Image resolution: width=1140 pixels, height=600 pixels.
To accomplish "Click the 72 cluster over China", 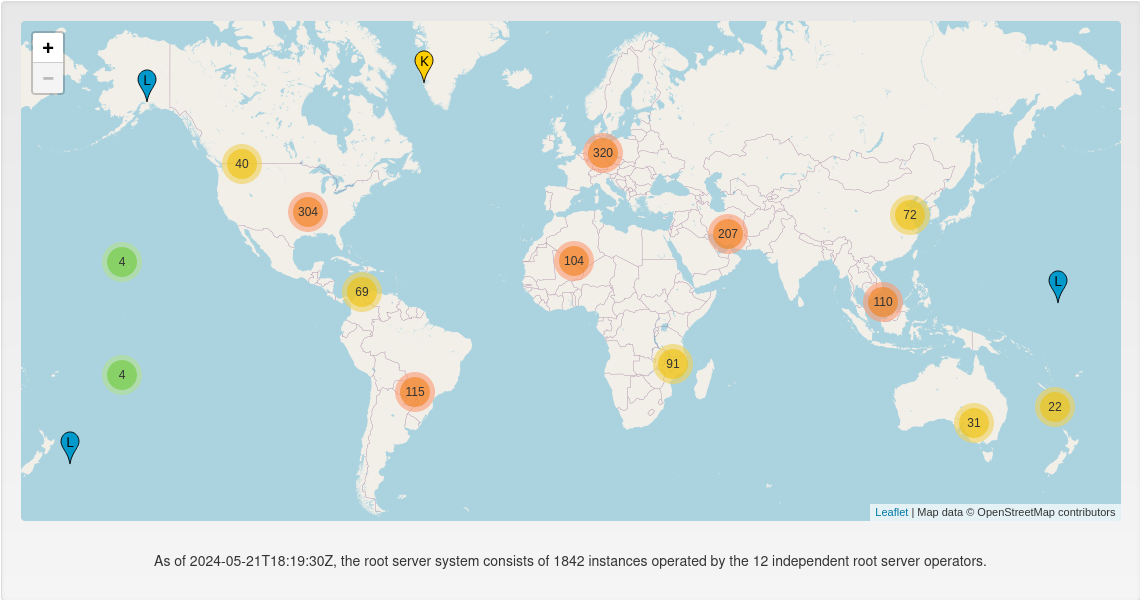I will point(910,215).
